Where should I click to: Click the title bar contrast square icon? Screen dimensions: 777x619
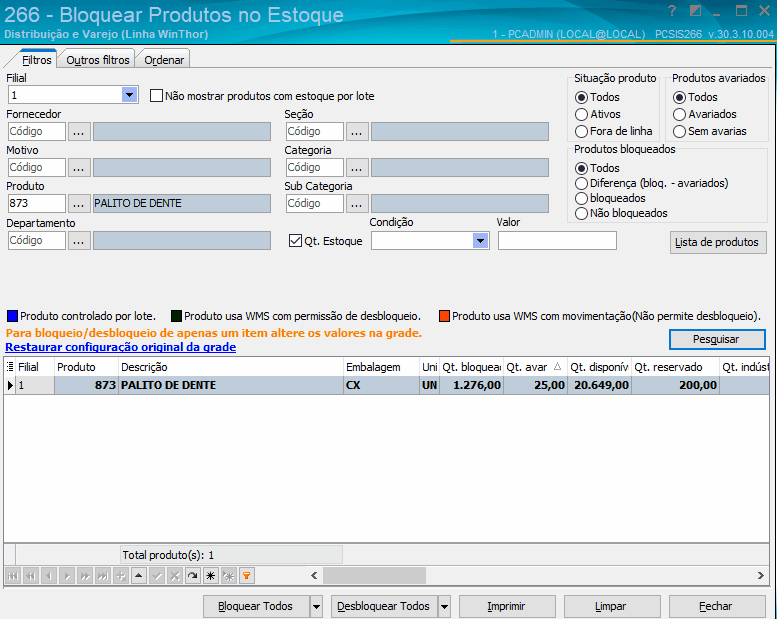click(x=695, y=10)
